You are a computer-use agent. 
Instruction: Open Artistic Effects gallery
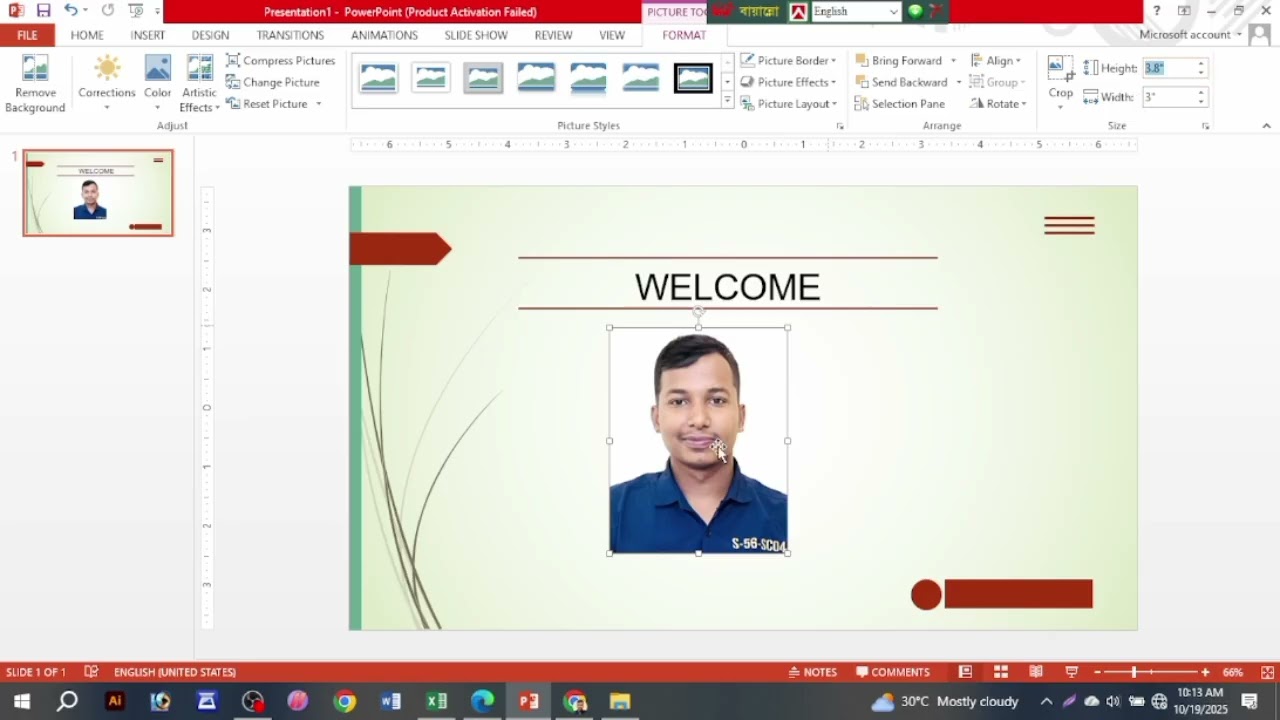click(x=199, y=84)
